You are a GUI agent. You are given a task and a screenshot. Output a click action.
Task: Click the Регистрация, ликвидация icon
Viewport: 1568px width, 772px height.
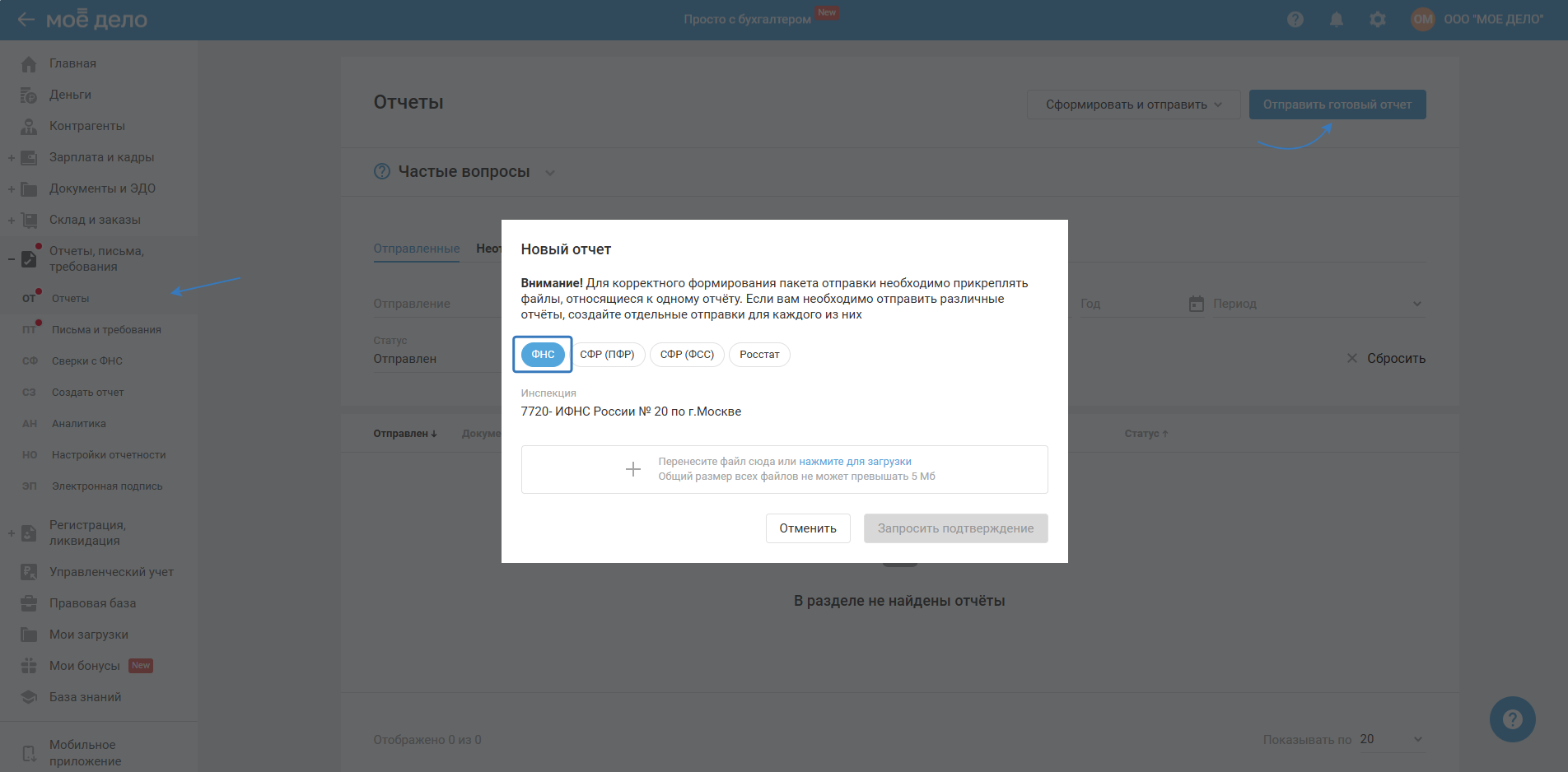[x=29, y=532]
